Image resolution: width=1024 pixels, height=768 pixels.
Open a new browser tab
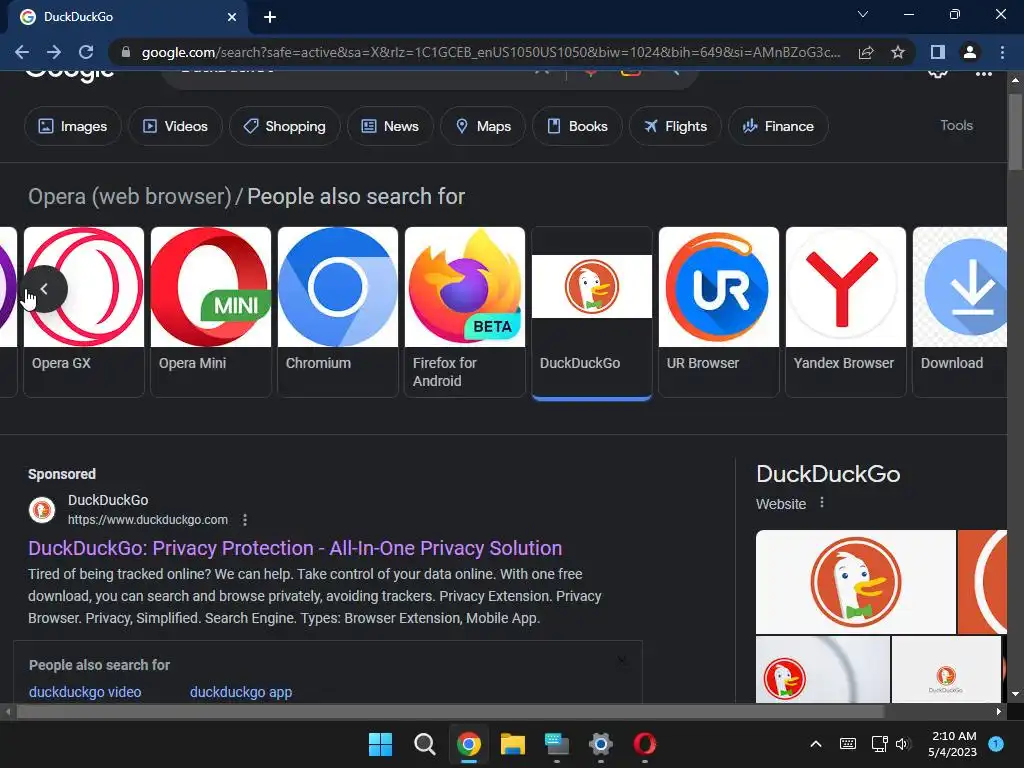point(270,17)
